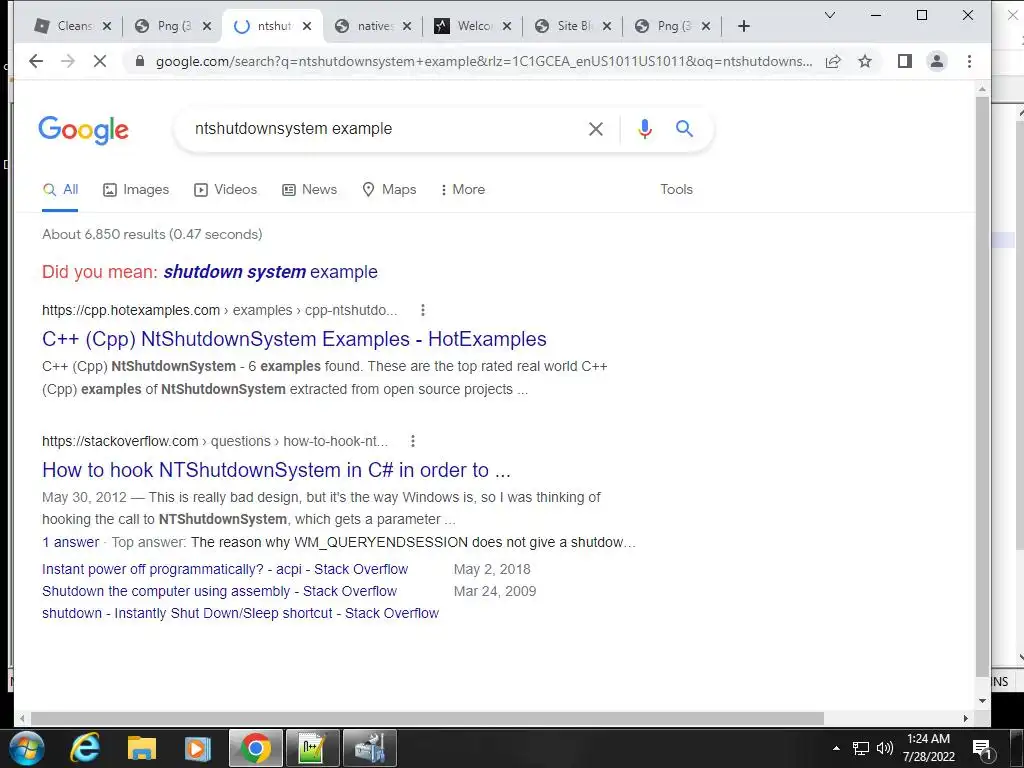Click into the Google search input
Image resolution: width=1024 pixels, height=768 pixels.
[385, 129]
